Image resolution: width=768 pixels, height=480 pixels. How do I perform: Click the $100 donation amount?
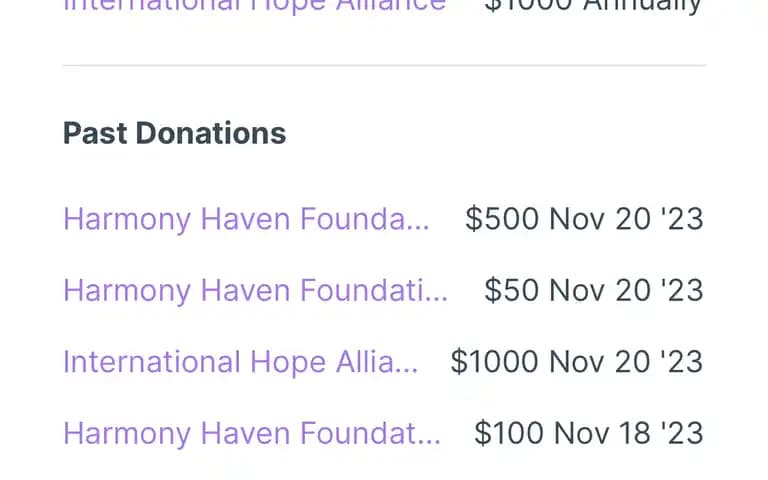pyautogui.click(x=509, y=433)
